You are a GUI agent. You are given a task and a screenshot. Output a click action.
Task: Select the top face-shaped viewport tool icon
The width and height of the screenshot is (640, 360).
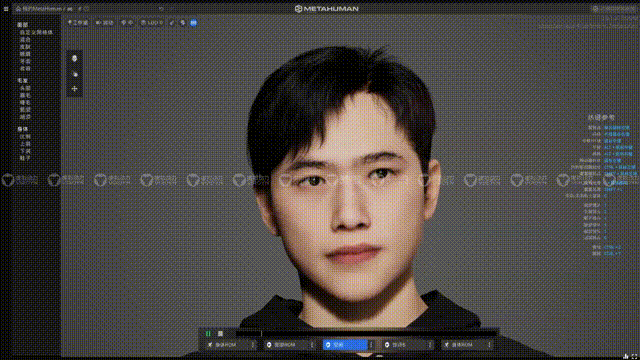point(74,58)
